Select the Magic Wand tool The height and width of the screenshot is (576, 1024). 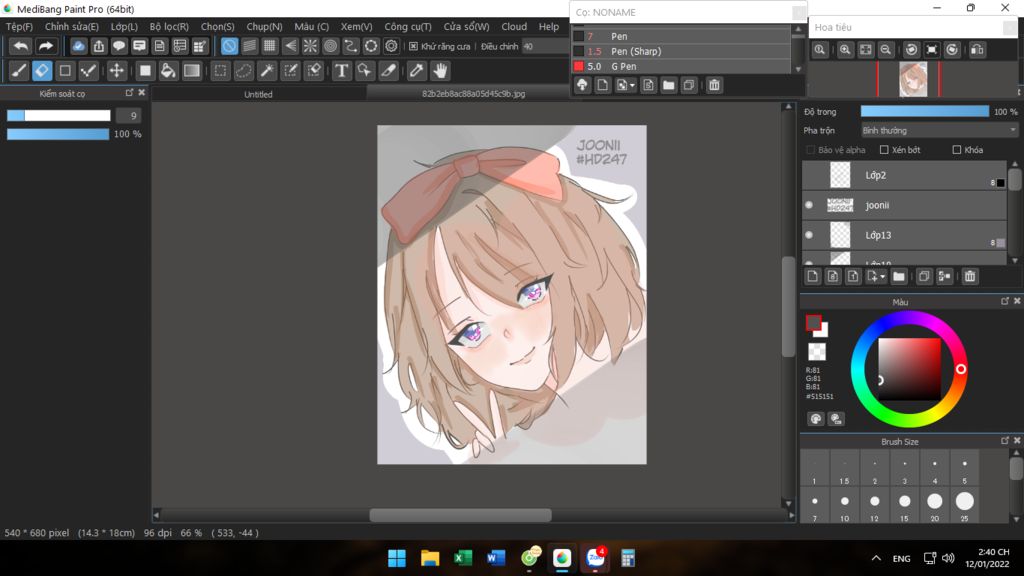(267, 71)
